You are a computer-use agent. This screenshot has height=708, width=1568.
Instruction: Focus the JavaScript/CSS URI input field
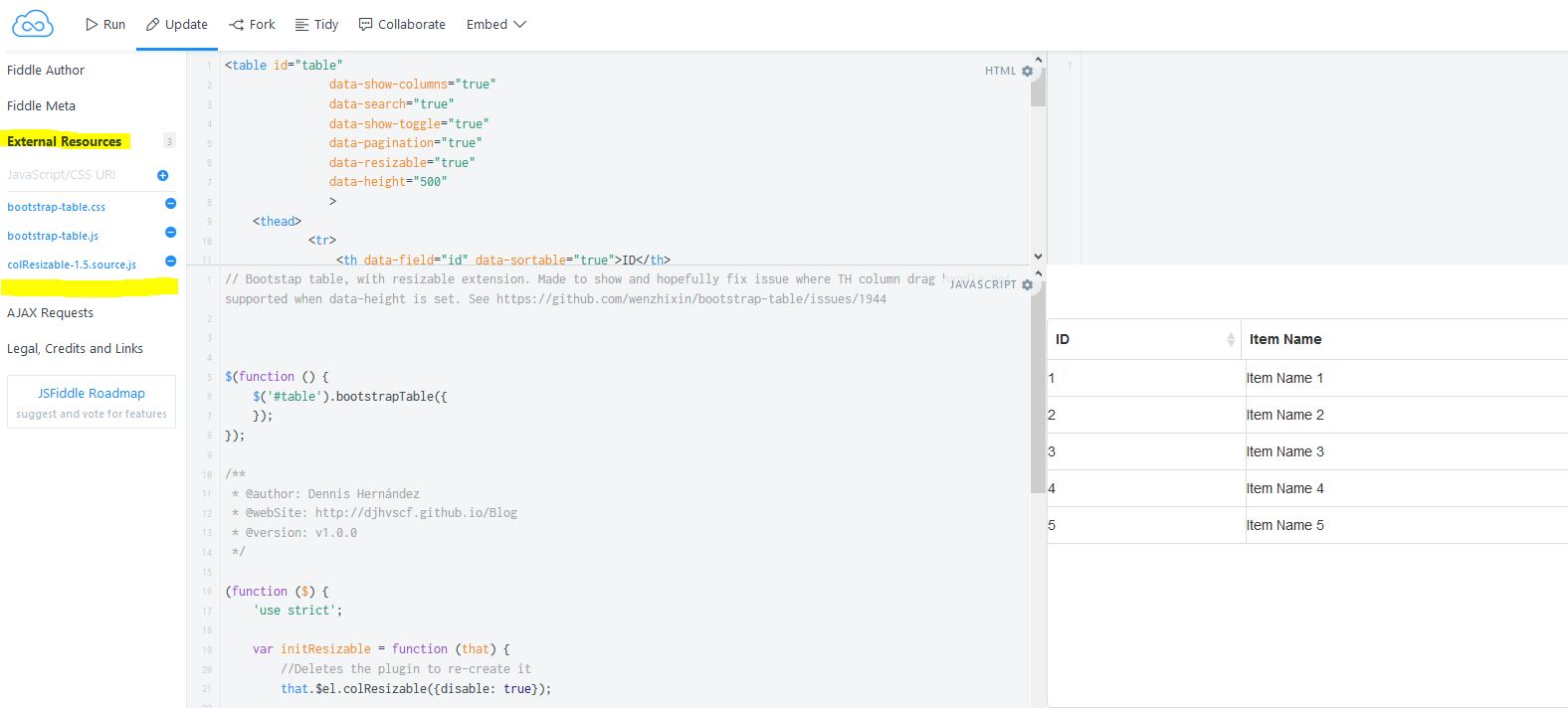coord(78,175)
